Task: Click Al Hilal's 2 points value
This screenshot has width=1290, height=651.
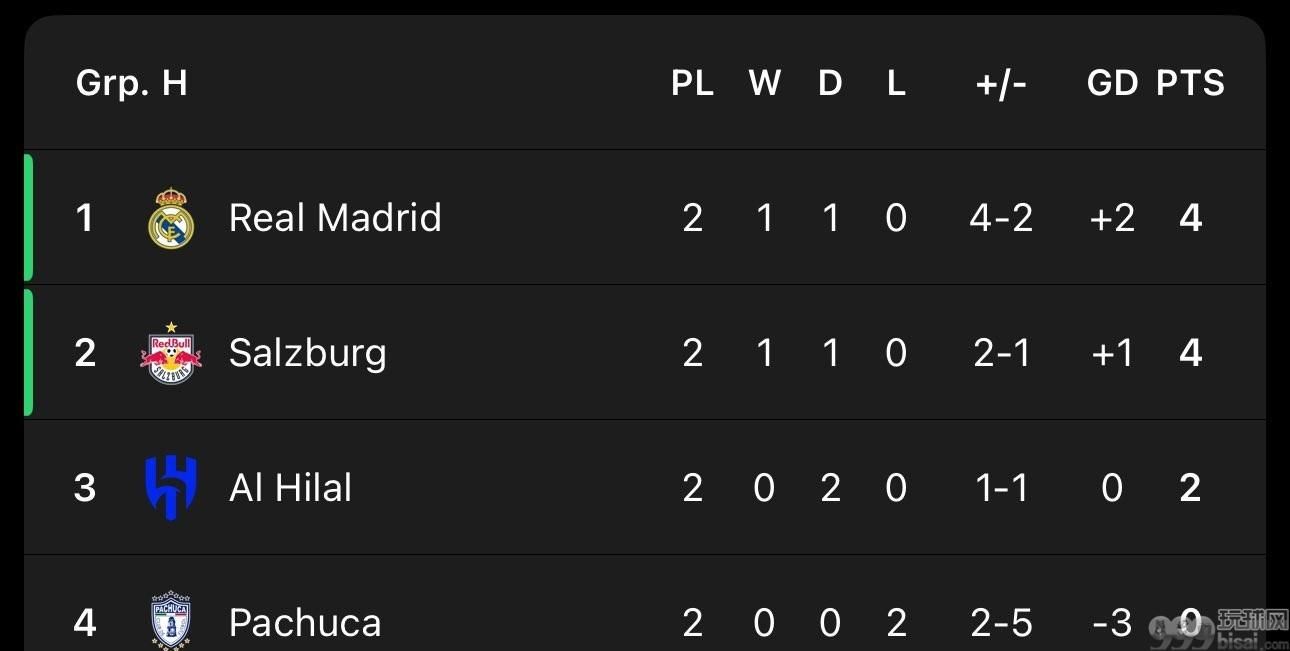Action: 1190,488
